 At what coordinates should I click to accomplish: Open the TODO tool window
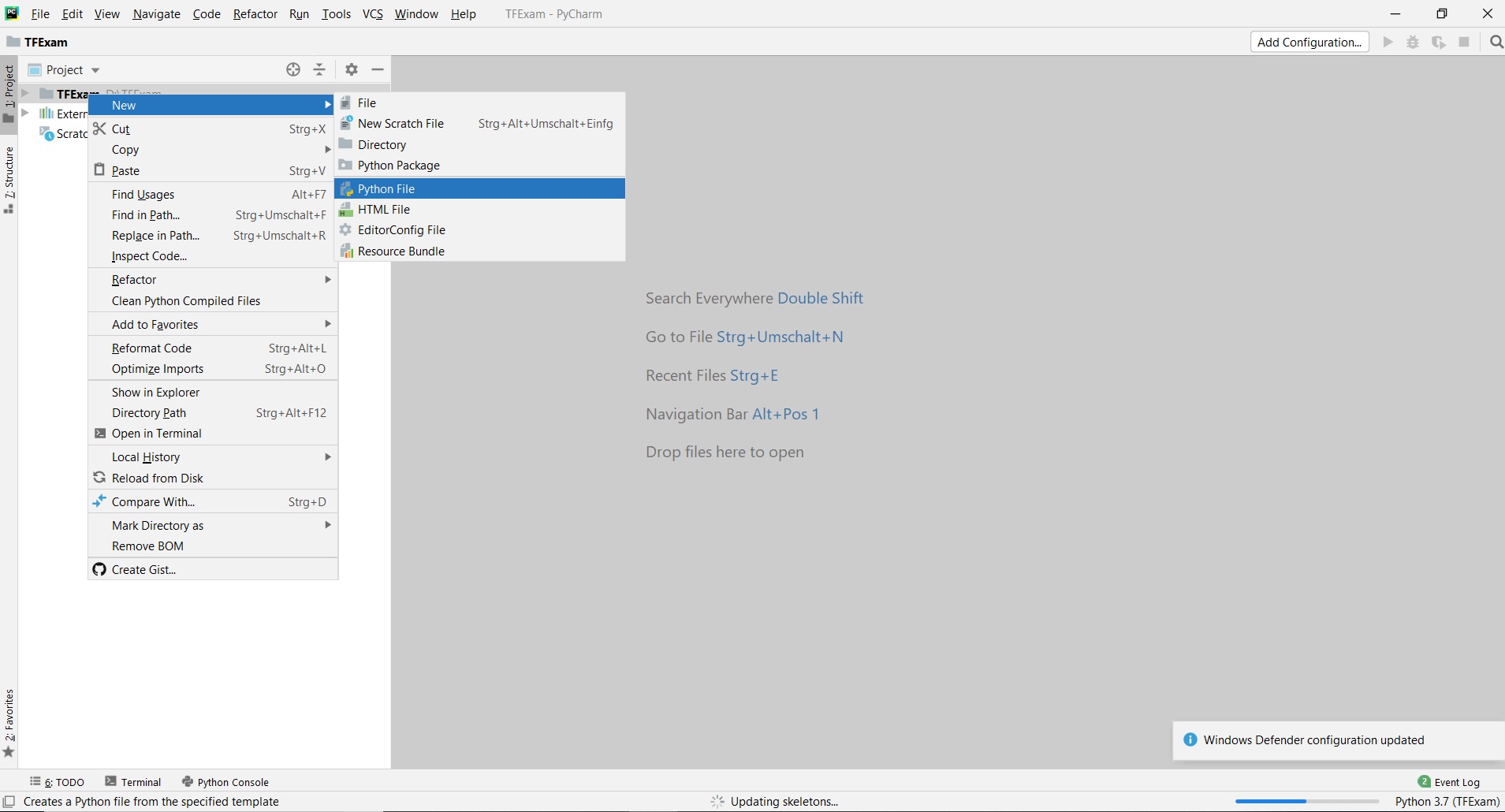[x=58, y=782]
